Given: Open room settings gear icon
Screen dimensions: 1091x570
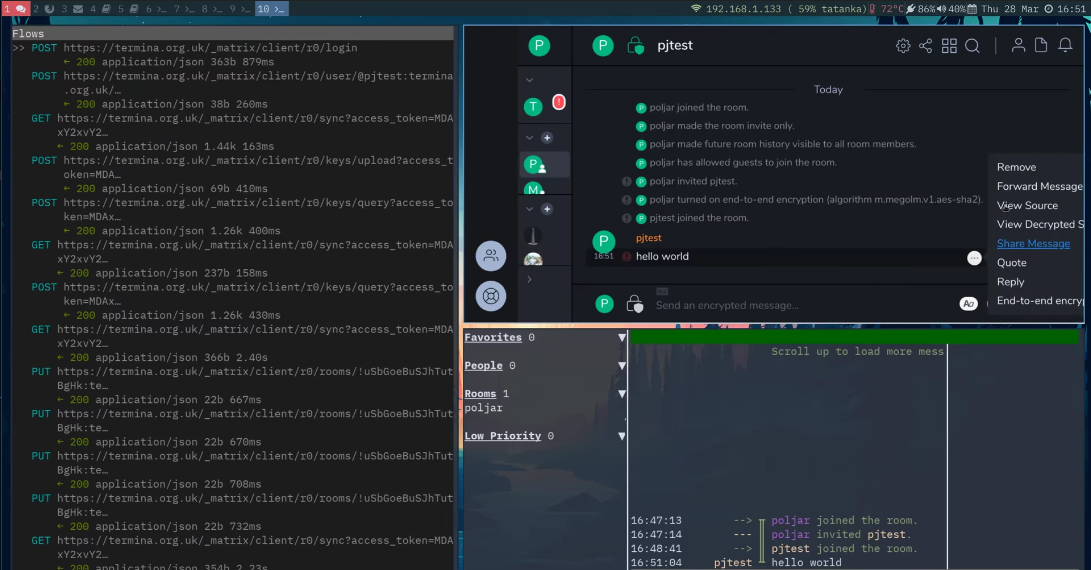Looking at the screenshot, I should 903,46.
